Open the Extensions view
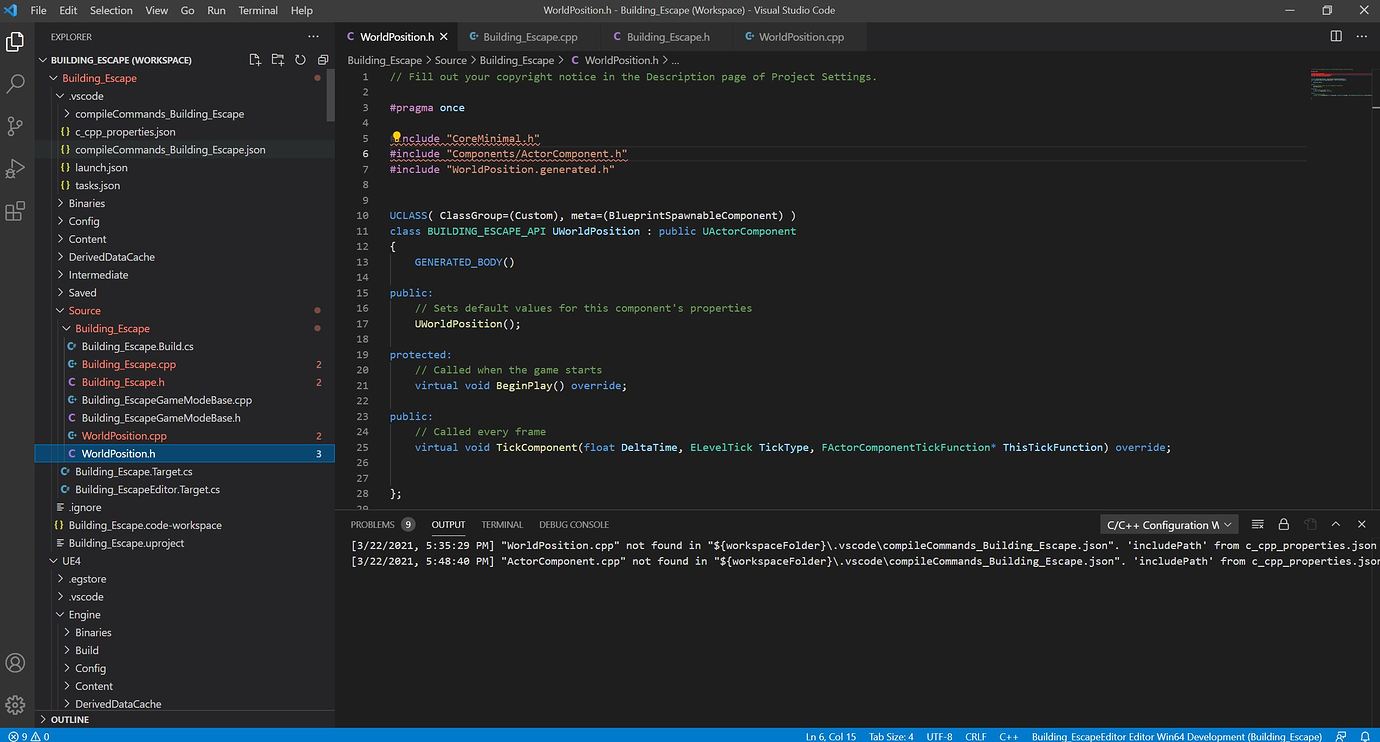Image resolution: width=1380 pixels, height=742 pixels. pyautogui.click(x=16, y=211)
